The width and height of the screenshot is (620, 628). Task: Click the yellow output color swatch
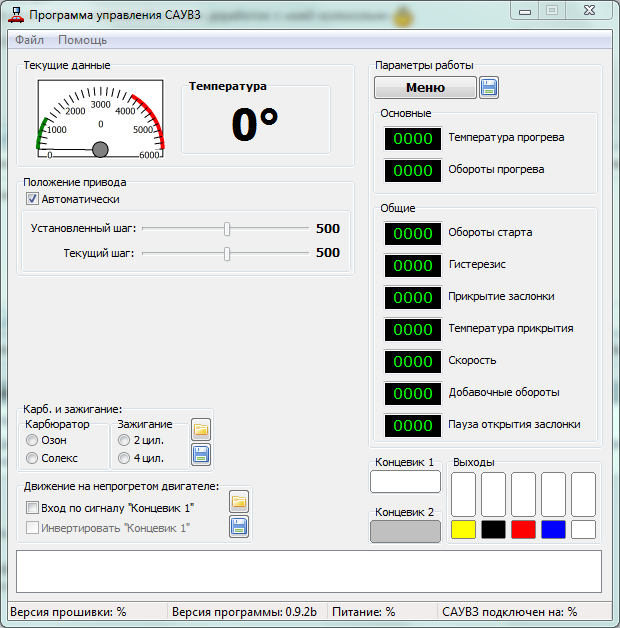click(463, 529)
